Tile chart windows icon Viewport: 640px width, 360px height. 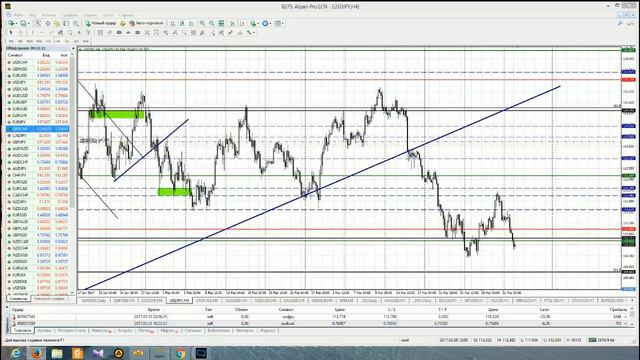click(221, 23)
